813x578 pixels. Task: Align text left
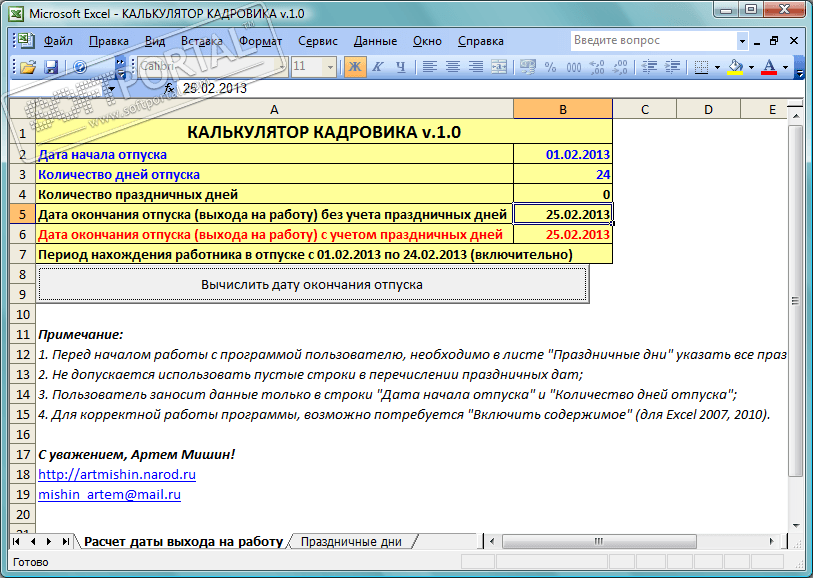coord(429,67)
